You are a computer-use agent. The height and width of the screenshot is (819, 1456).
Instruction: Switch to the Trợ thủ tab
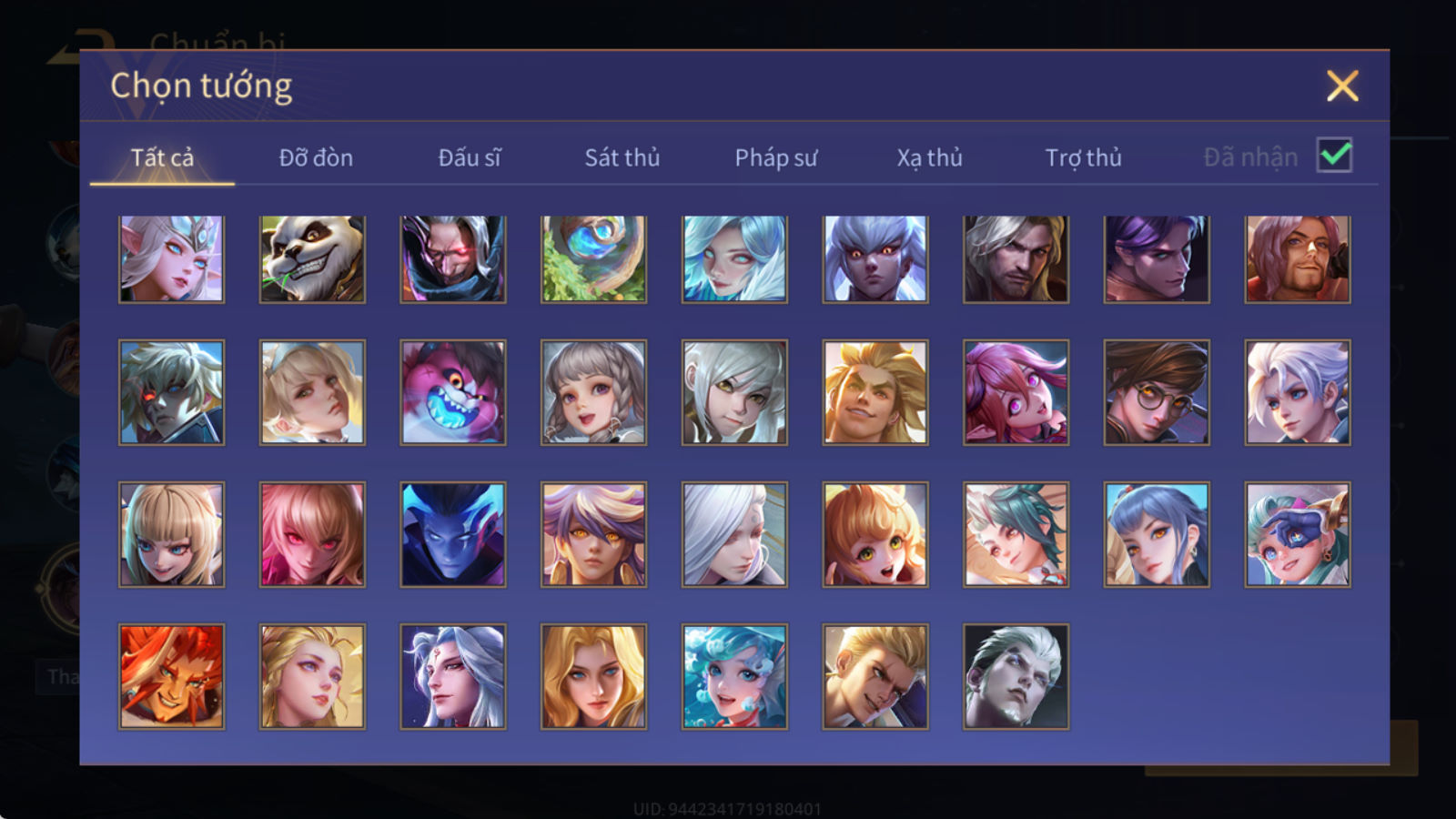(1083, 157)
